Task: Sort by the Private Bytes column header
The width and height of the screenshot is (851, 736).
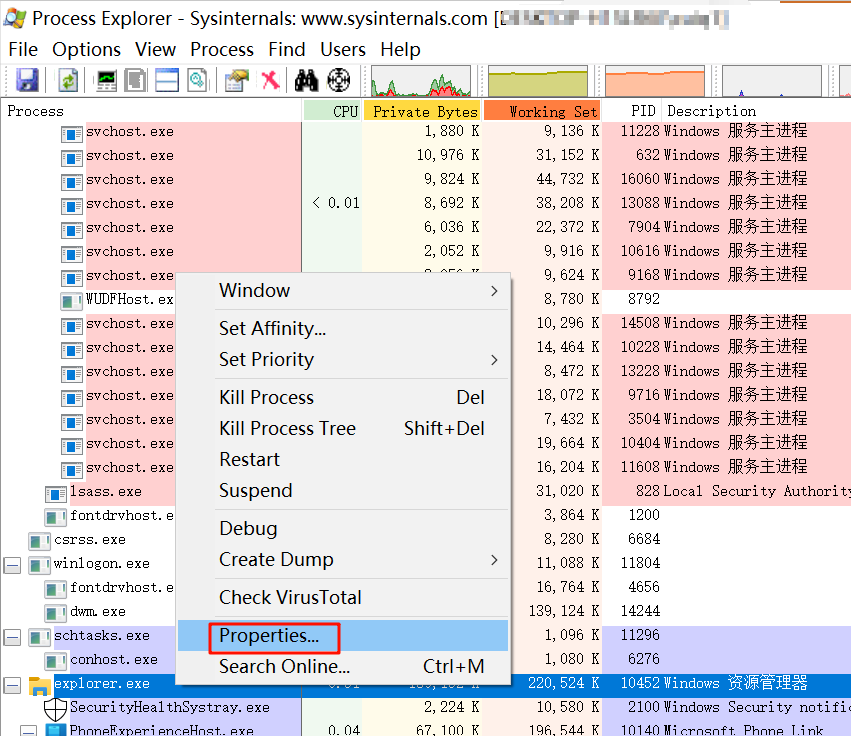Action: pos(422,111)
